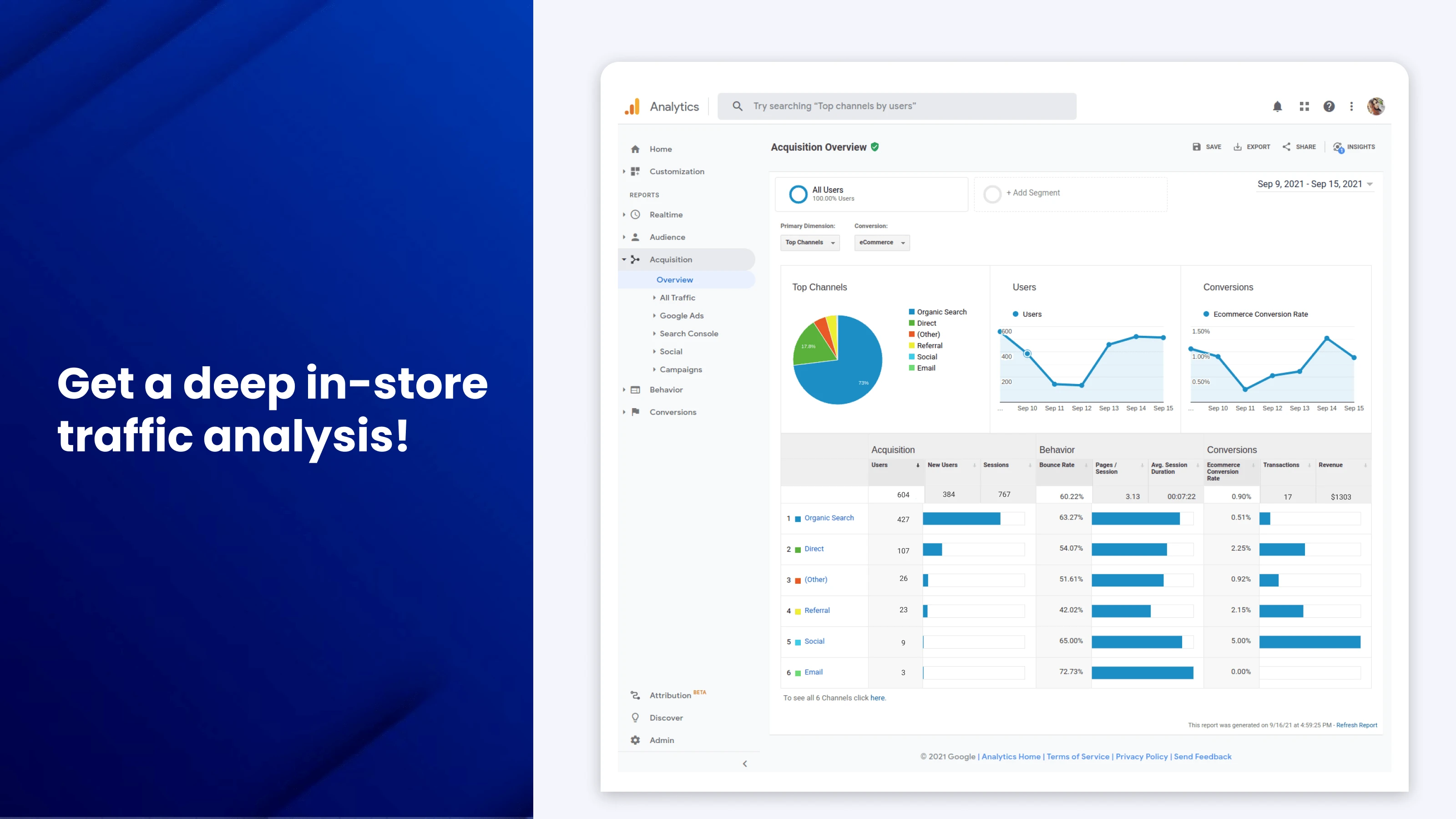The height and width of the screenshot is (819, 1456).
Task: Expand the All Traffic submenu
Action: click(677, 298)
